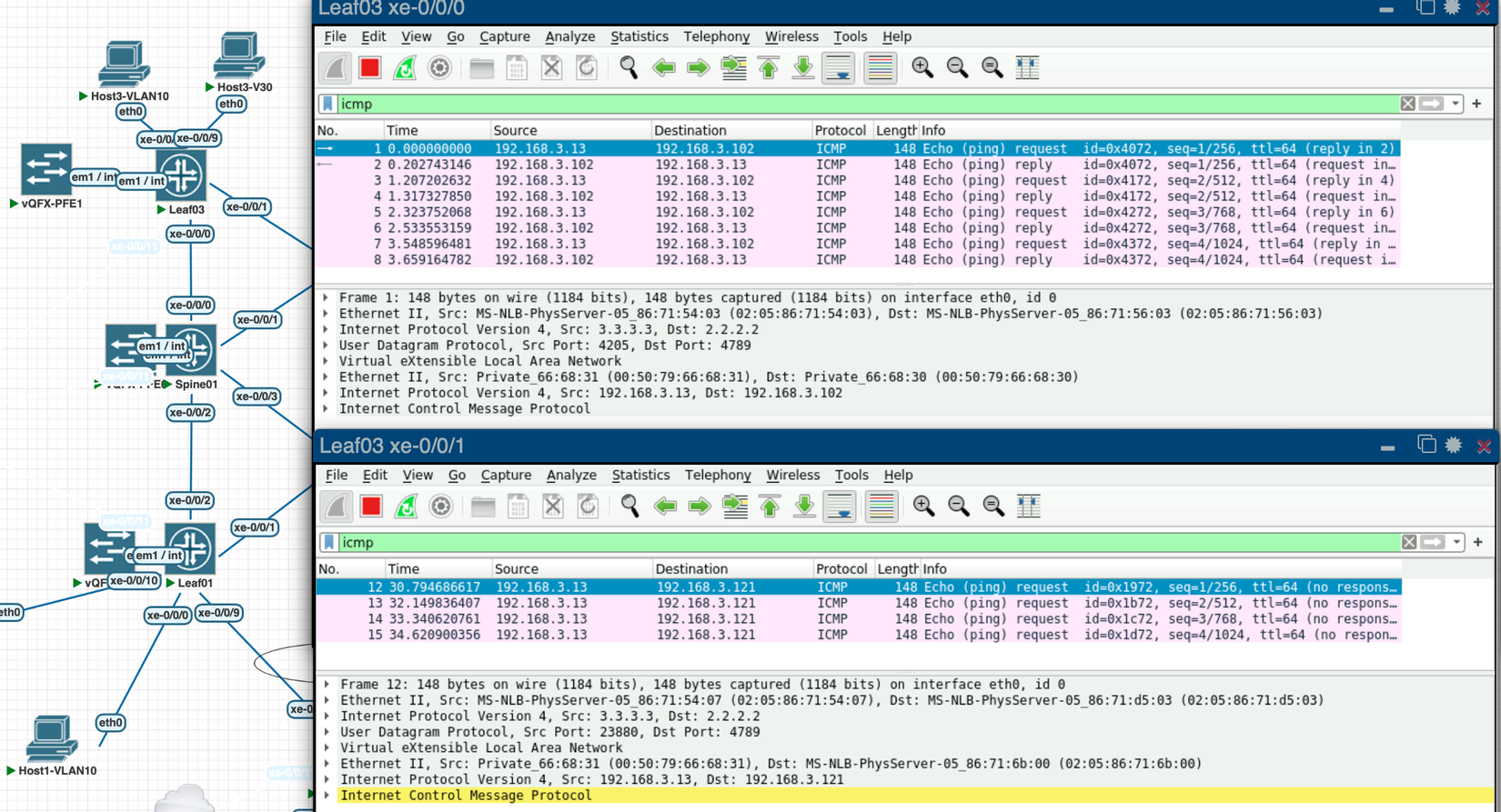The width and height of the screenshot is (1501, 812).
Task: Clear the icmp filter in xe-0/0/1 window
Action: coord(1409,542)
